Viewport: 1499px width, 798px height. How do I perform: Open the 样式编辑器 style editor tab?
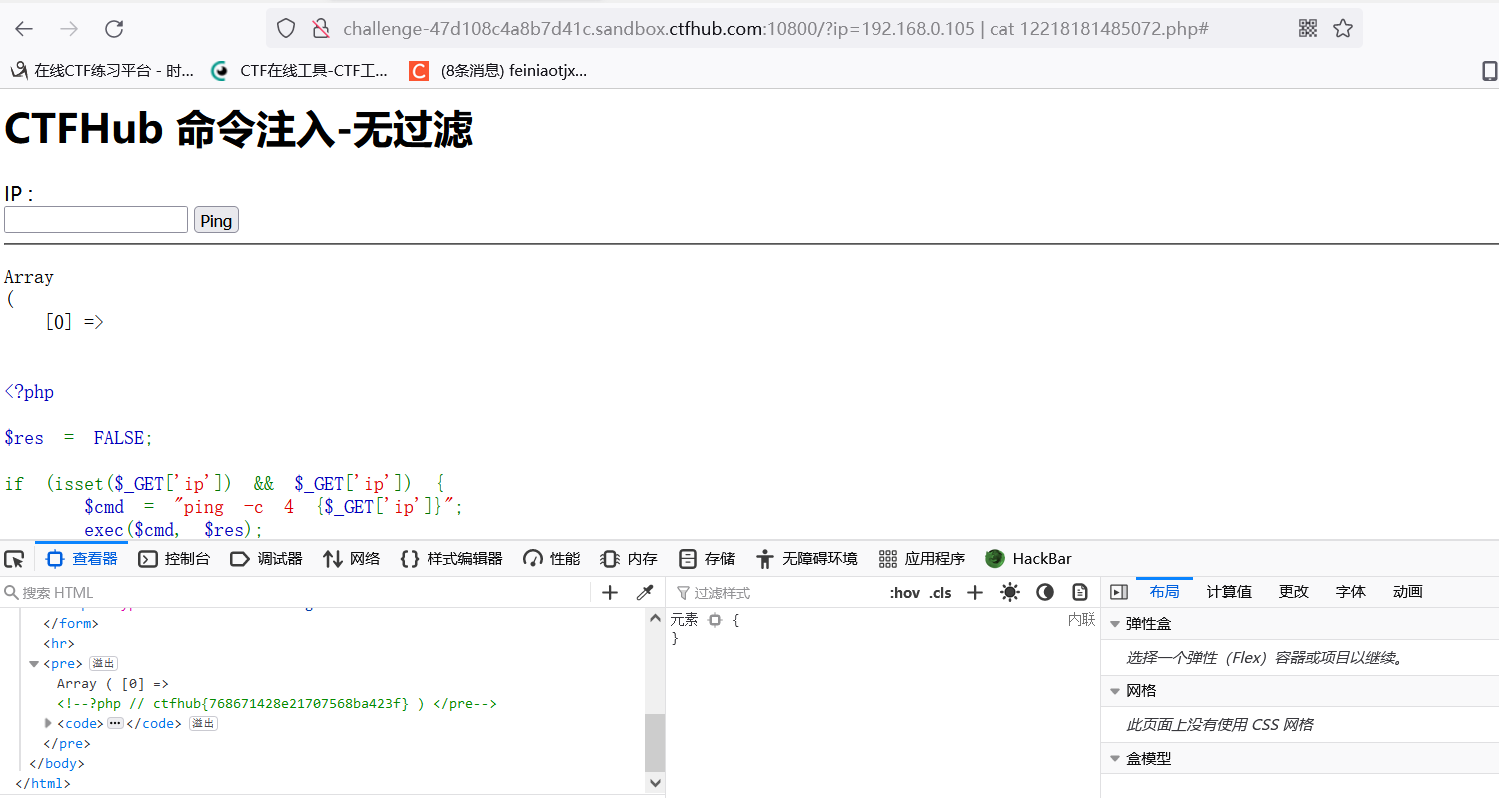(451, 559)
